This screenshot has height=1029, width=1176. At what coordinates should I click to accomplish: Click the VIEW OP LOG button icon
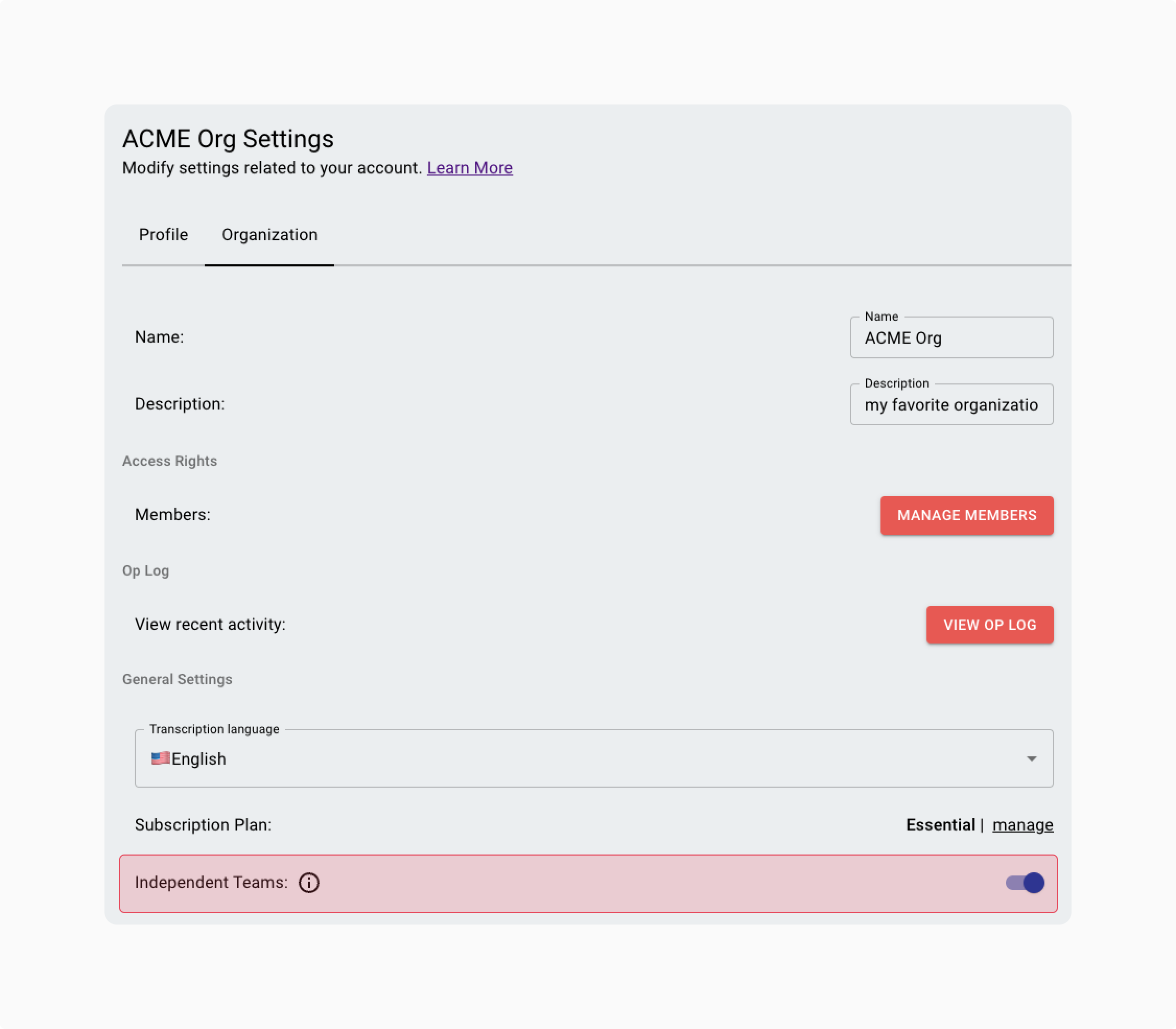(990, 625)
